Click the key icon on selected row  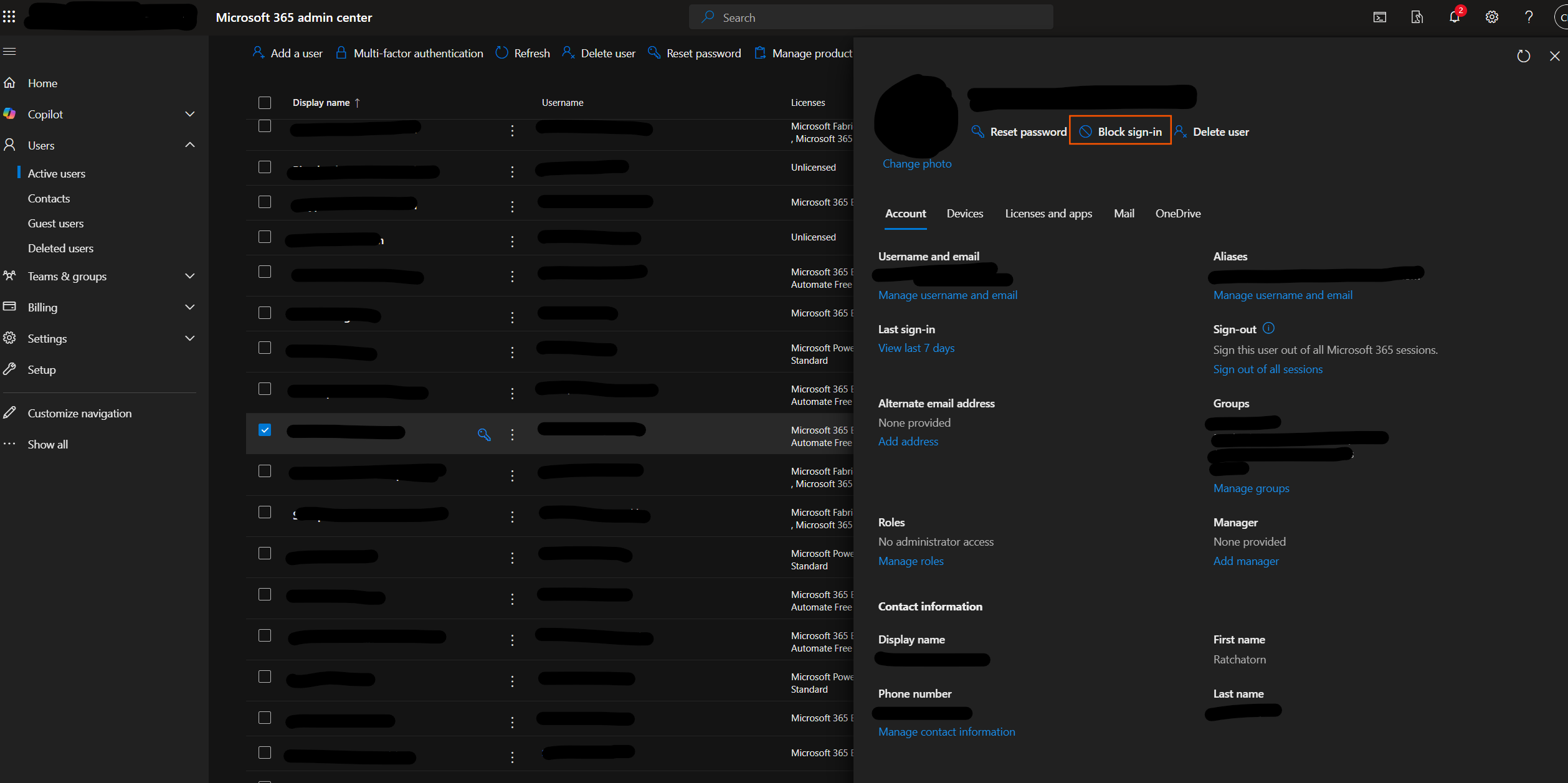(484, 434)
